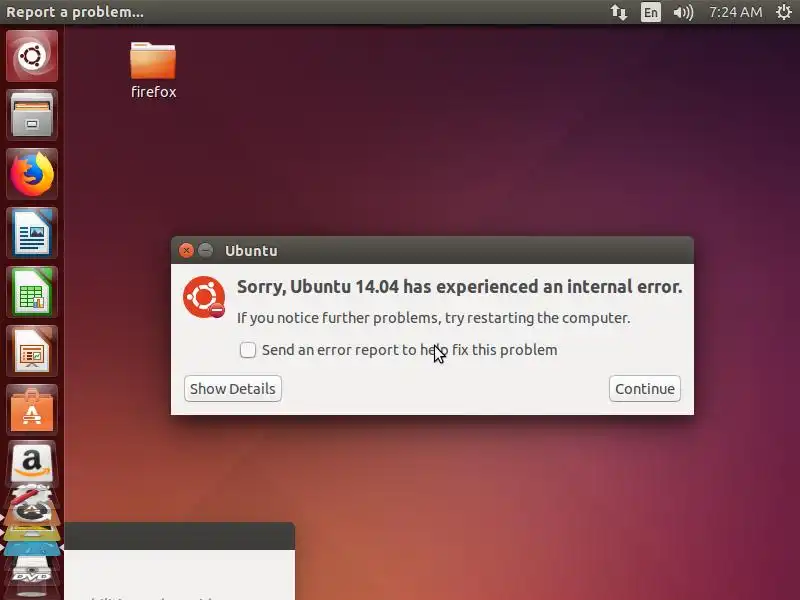
Task: Open the En keyboard layout indicator
Action: (651, 12)
